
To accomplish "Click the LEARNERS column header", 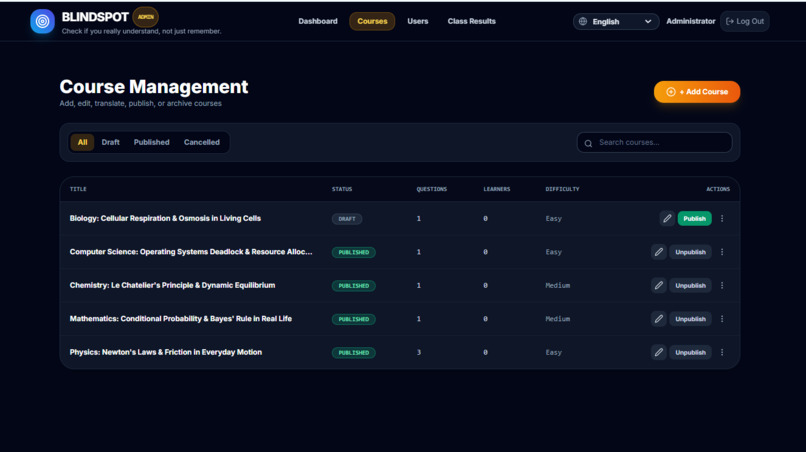I will 497,189.
